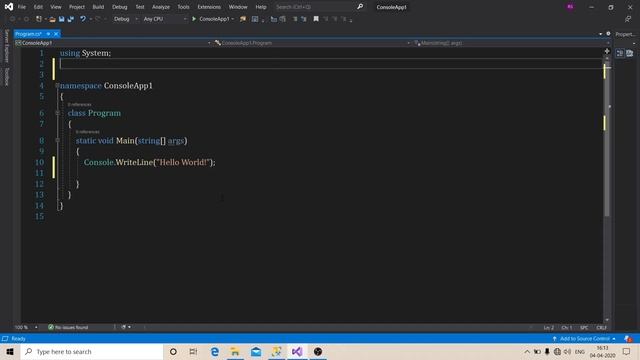
Task: Click the window settings gear icon beside Properties
Action: (608, 34)
